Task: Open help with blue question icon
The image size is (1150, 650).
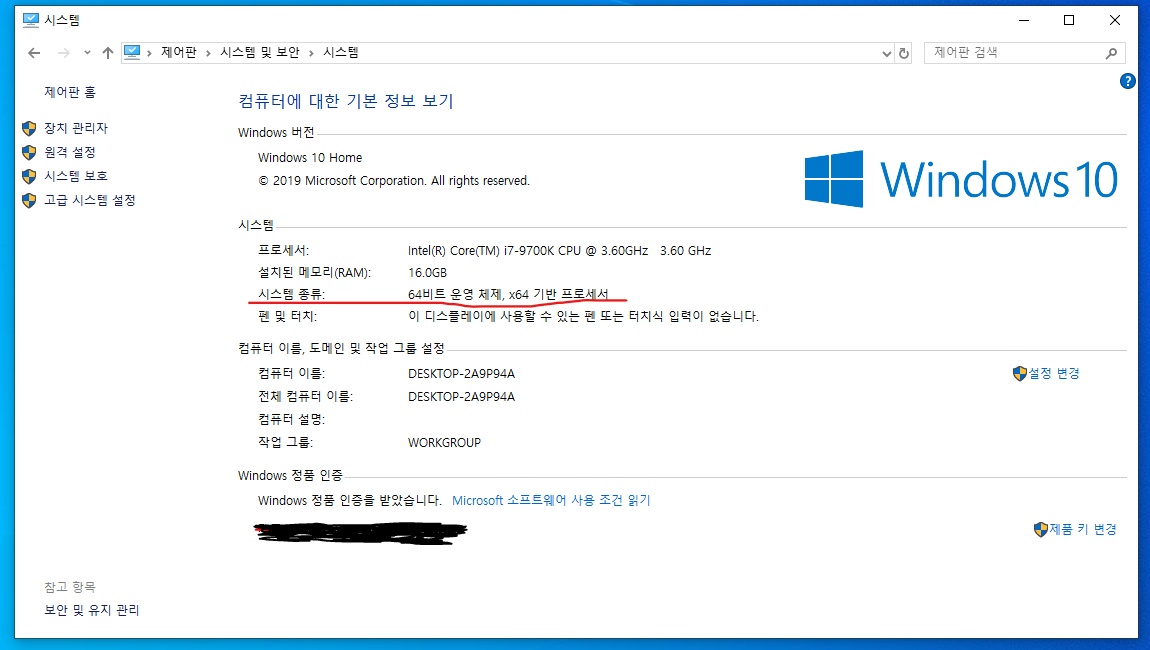Action: (x=1128, y=81)
